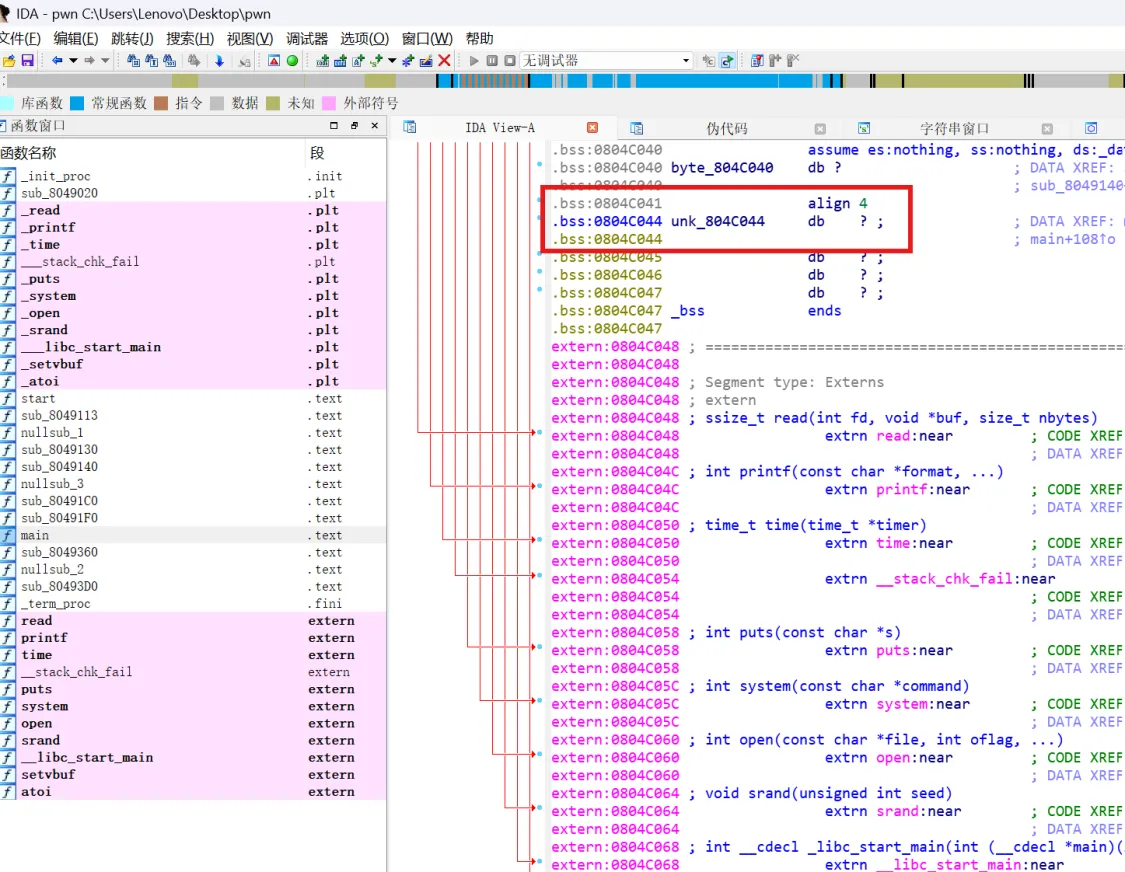This screenshot has height=872, width=1125.
Task: Open the back-history dropdown arrow
Action: [x=73, y=61]
